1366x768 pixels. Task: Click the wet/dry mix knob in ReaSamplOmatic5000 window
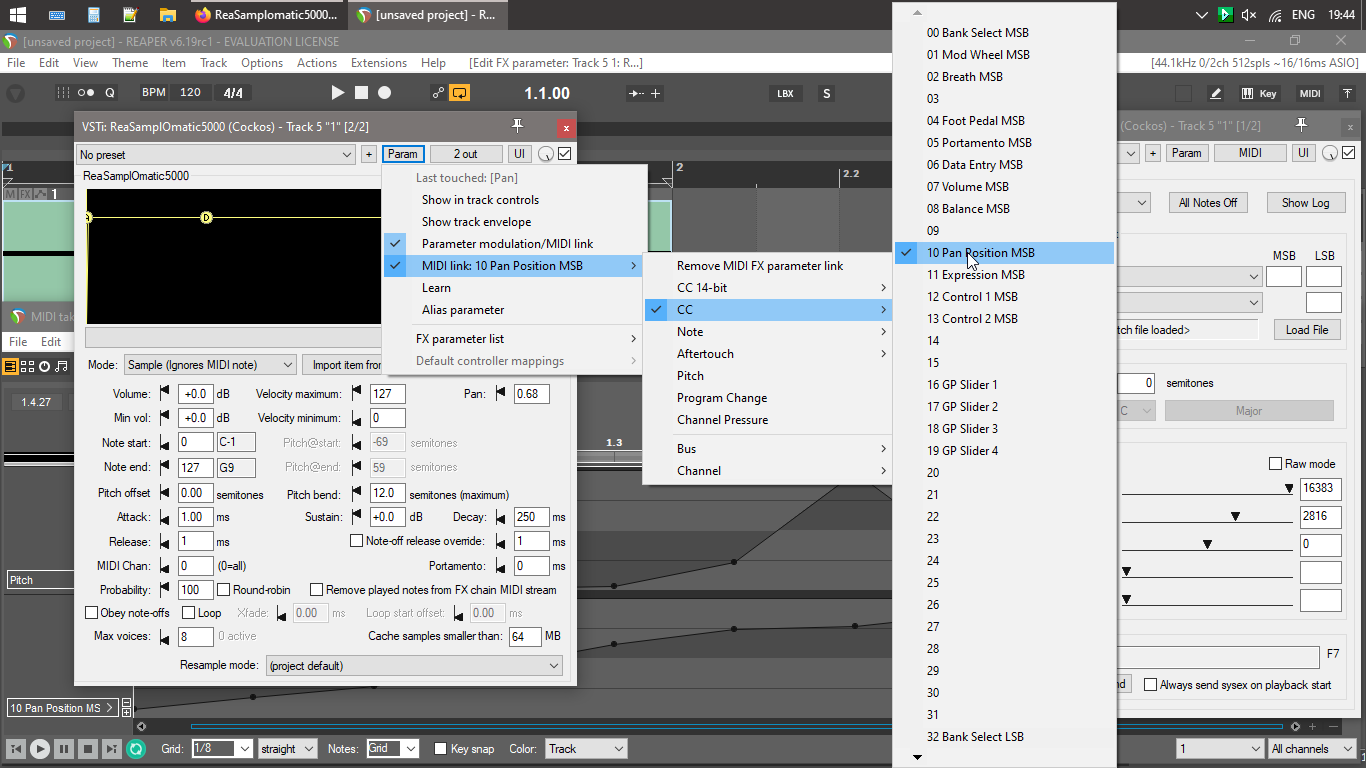[x=546, y=154]
